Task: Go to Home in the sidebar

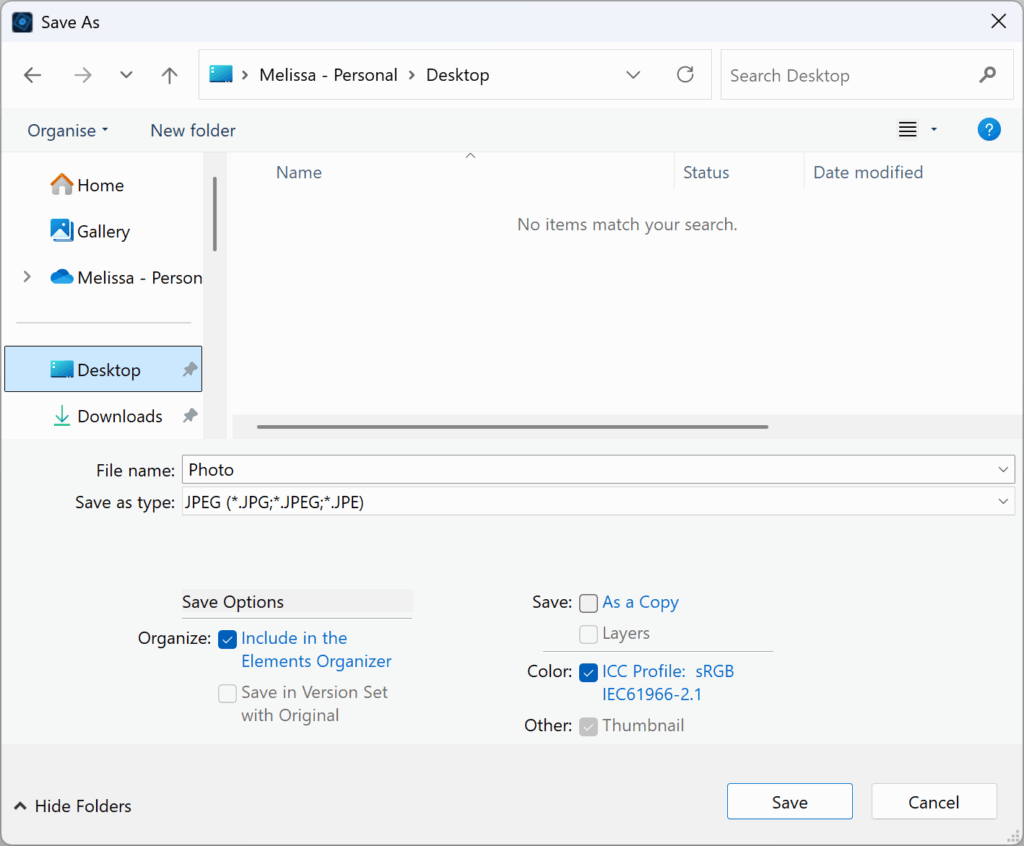Action: tap(100, 185)
